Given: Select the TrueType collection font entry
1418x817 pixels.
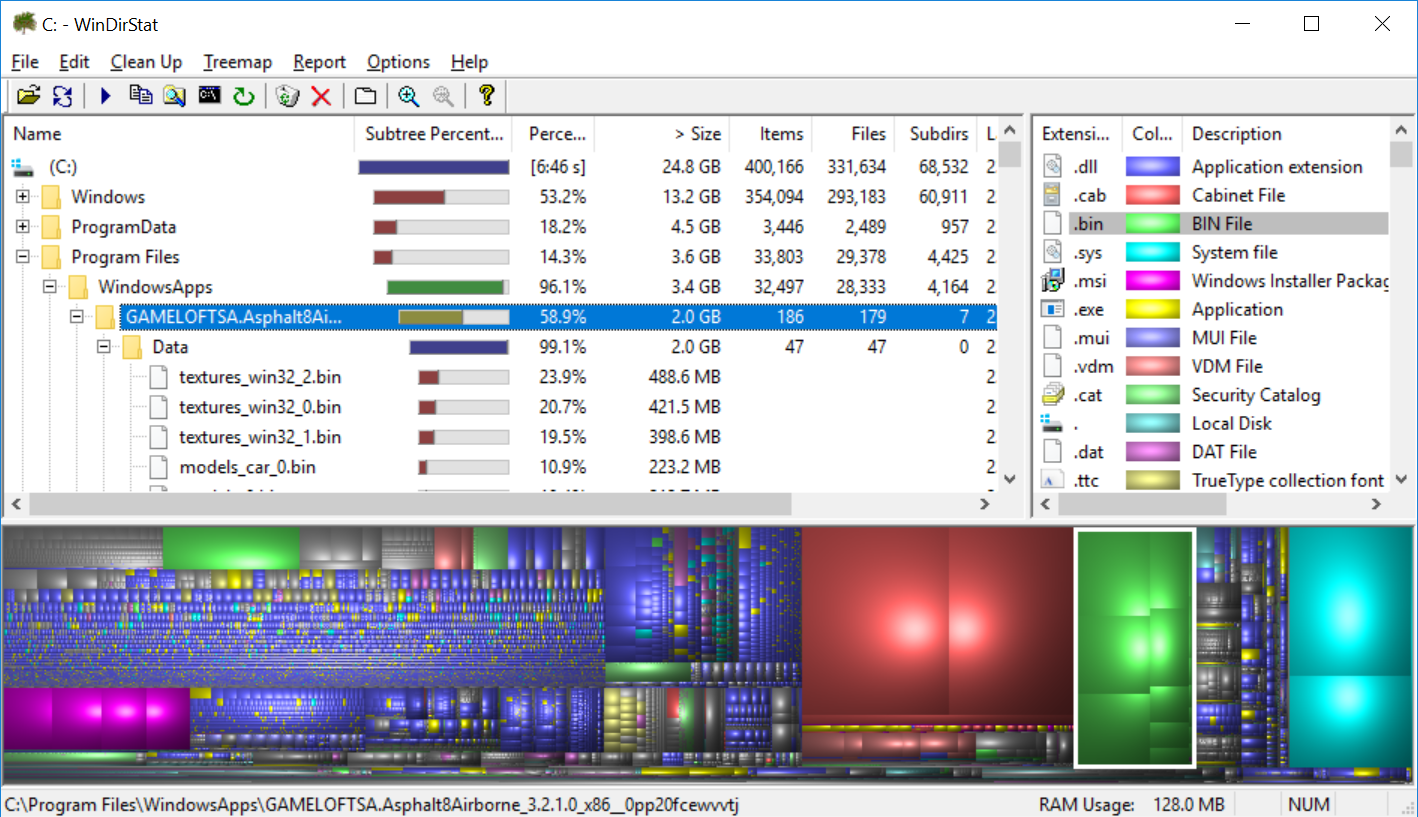Looking at the screenshot, I should [x=1288, y=481].
